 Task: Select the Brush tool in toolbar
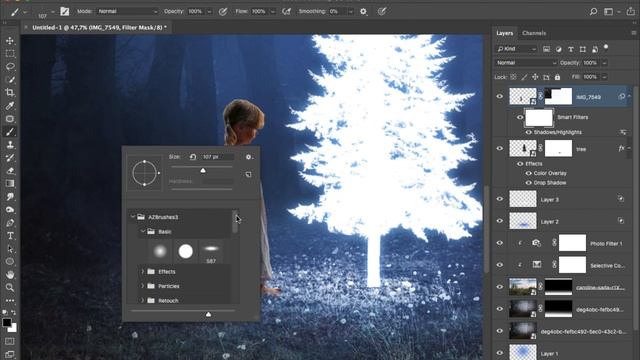[x=10, y=132]
